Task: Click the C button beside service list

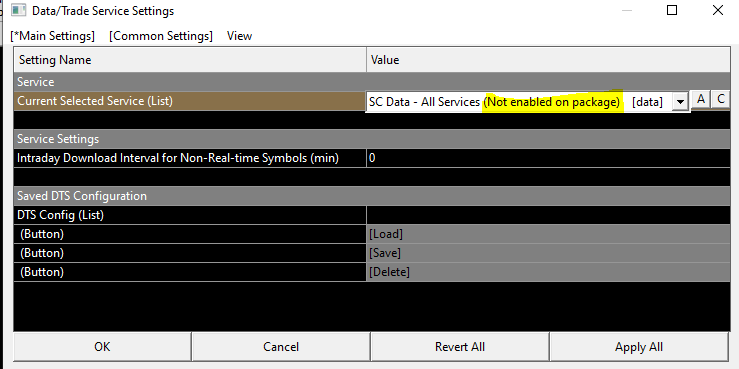Action: [721, 100]
